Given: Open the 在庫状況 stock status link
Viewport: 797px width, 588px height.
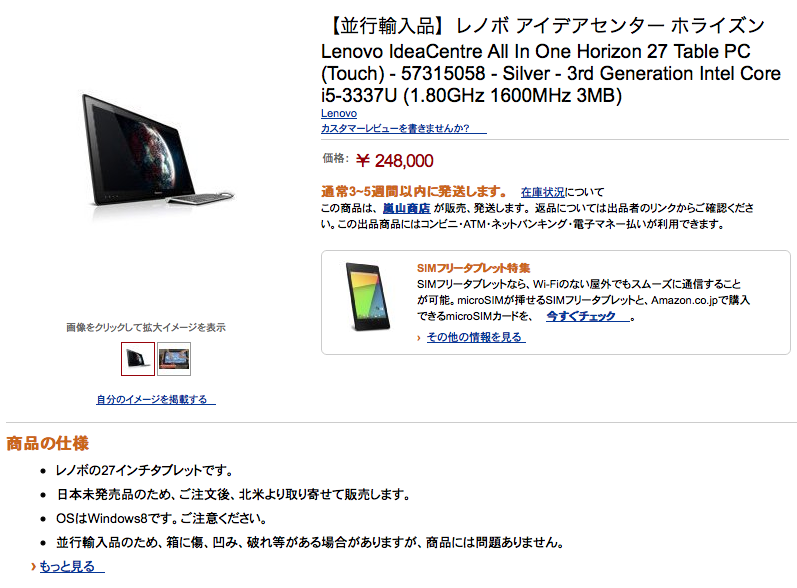Looking at the screenshot, I should coord(542,192).
